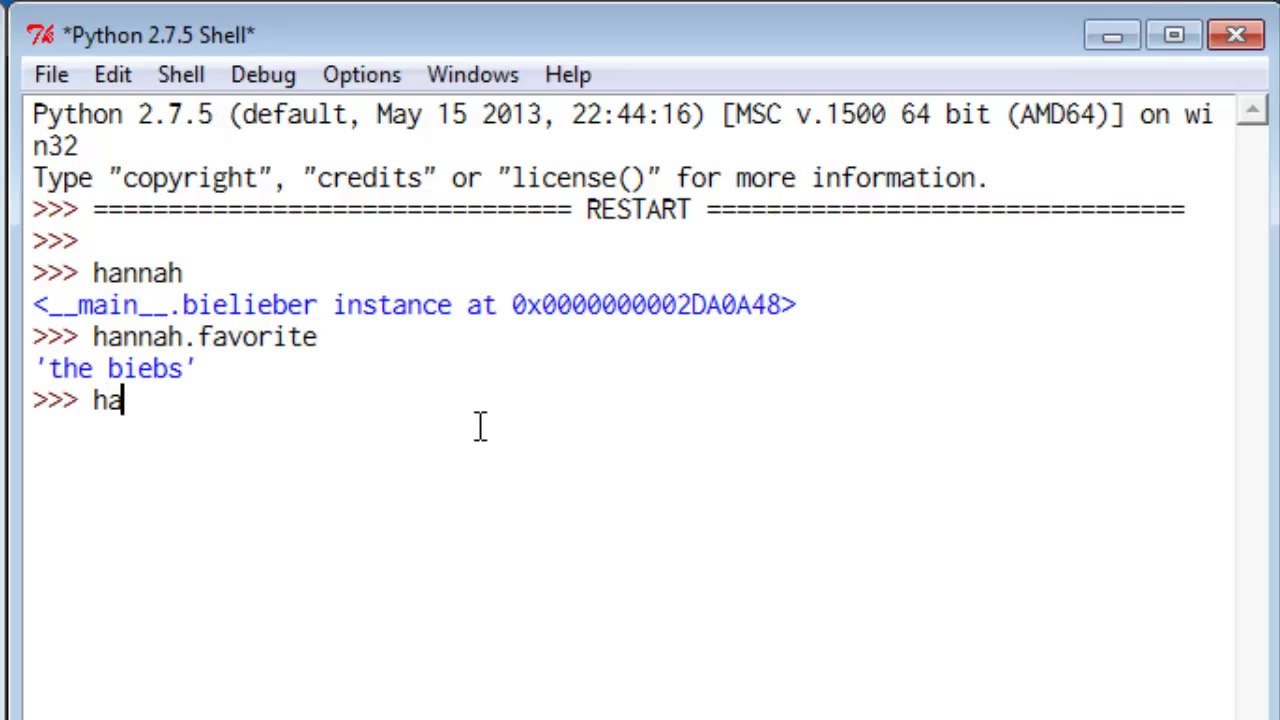Minimize the Python Shell window
This screenshot has height=720, width=1280.
coord(1112,36)
